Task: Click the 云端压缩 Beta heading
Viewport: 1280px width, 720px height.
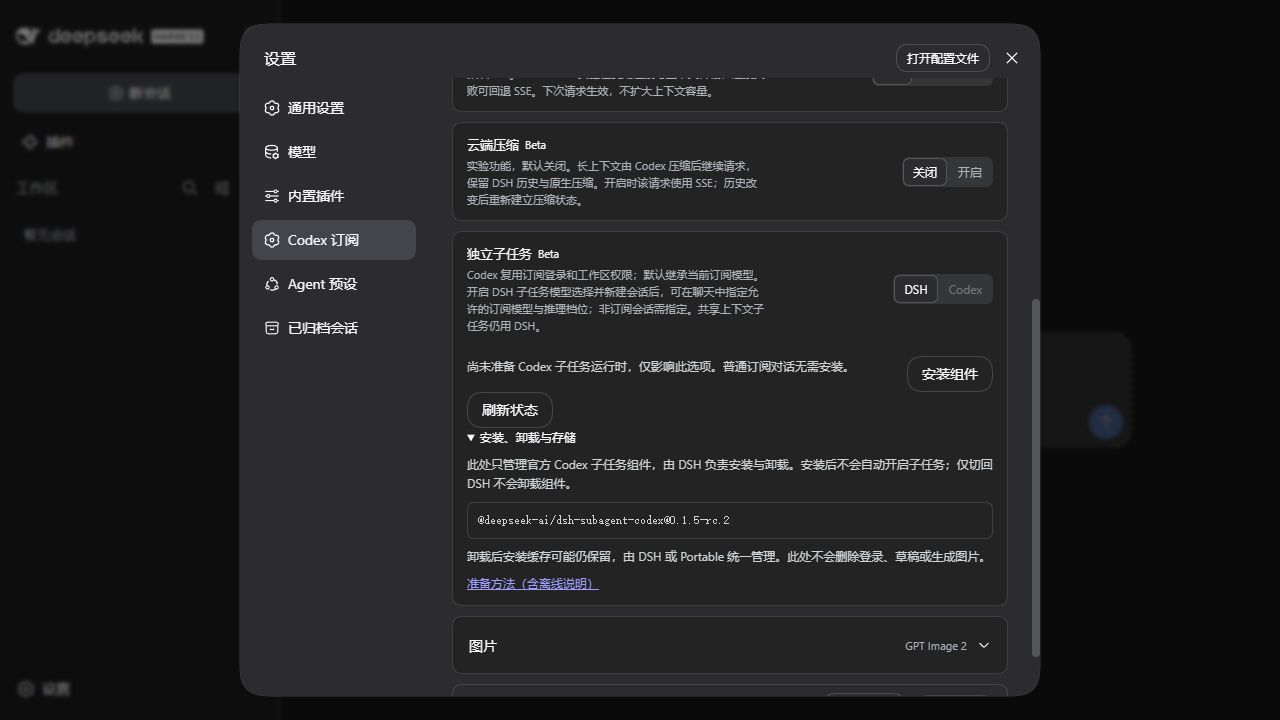Action: click(x=507, y=145)
